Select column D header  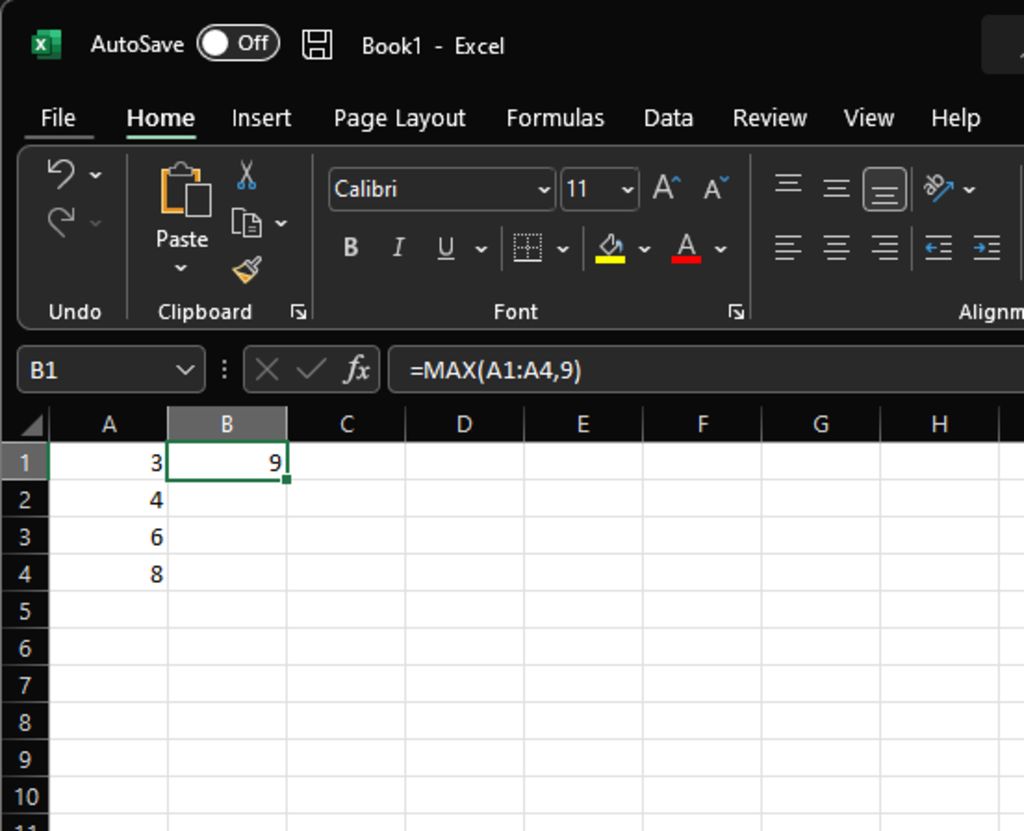464,425
